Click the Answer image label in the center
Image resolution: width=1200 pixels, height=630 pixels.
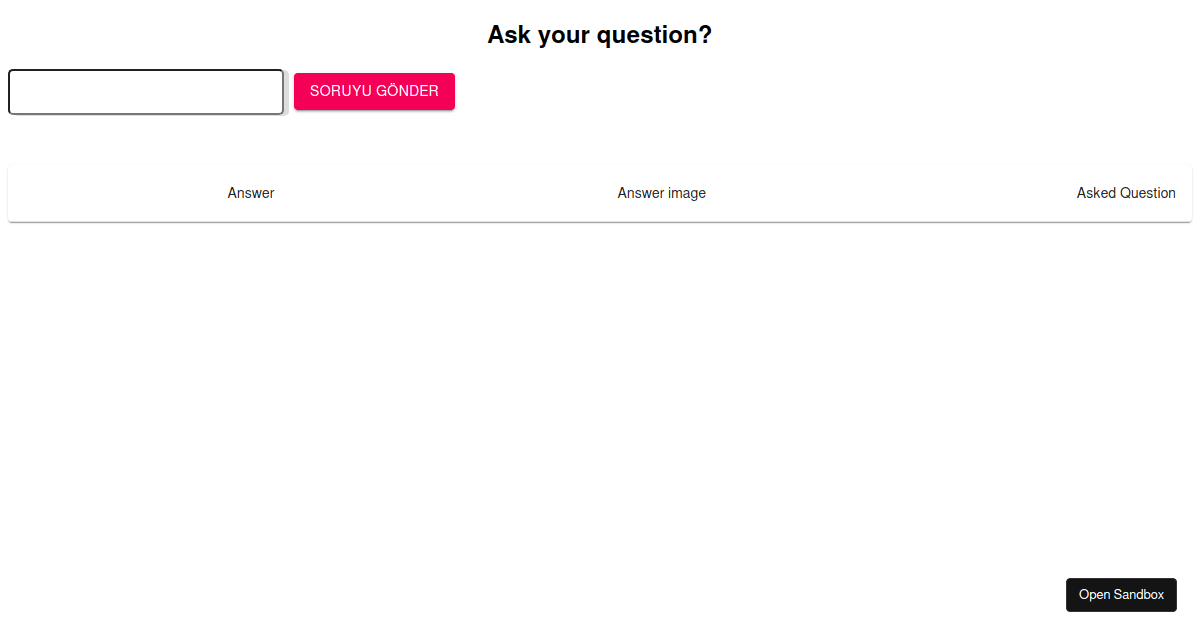point(661,193)
